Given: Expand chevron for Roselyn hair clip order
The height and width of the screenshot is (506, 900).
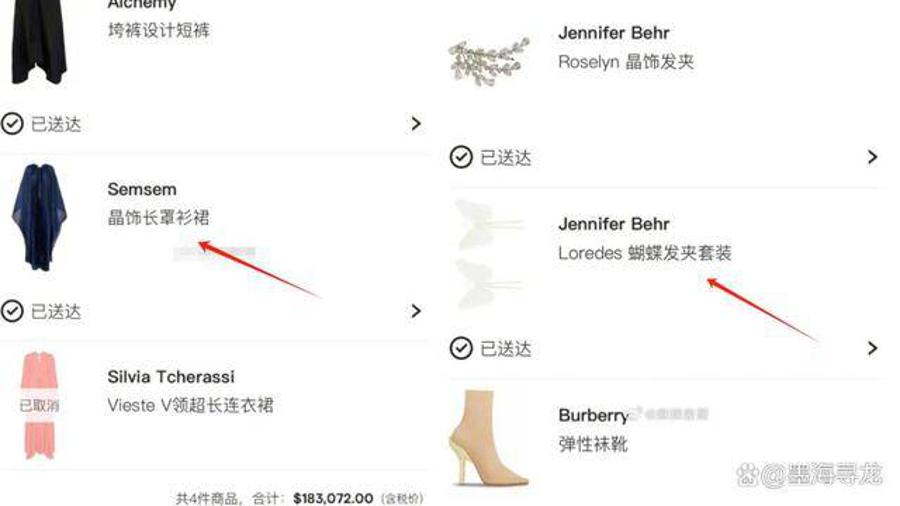Looking at the screenshot, I should tap(872, 157).
